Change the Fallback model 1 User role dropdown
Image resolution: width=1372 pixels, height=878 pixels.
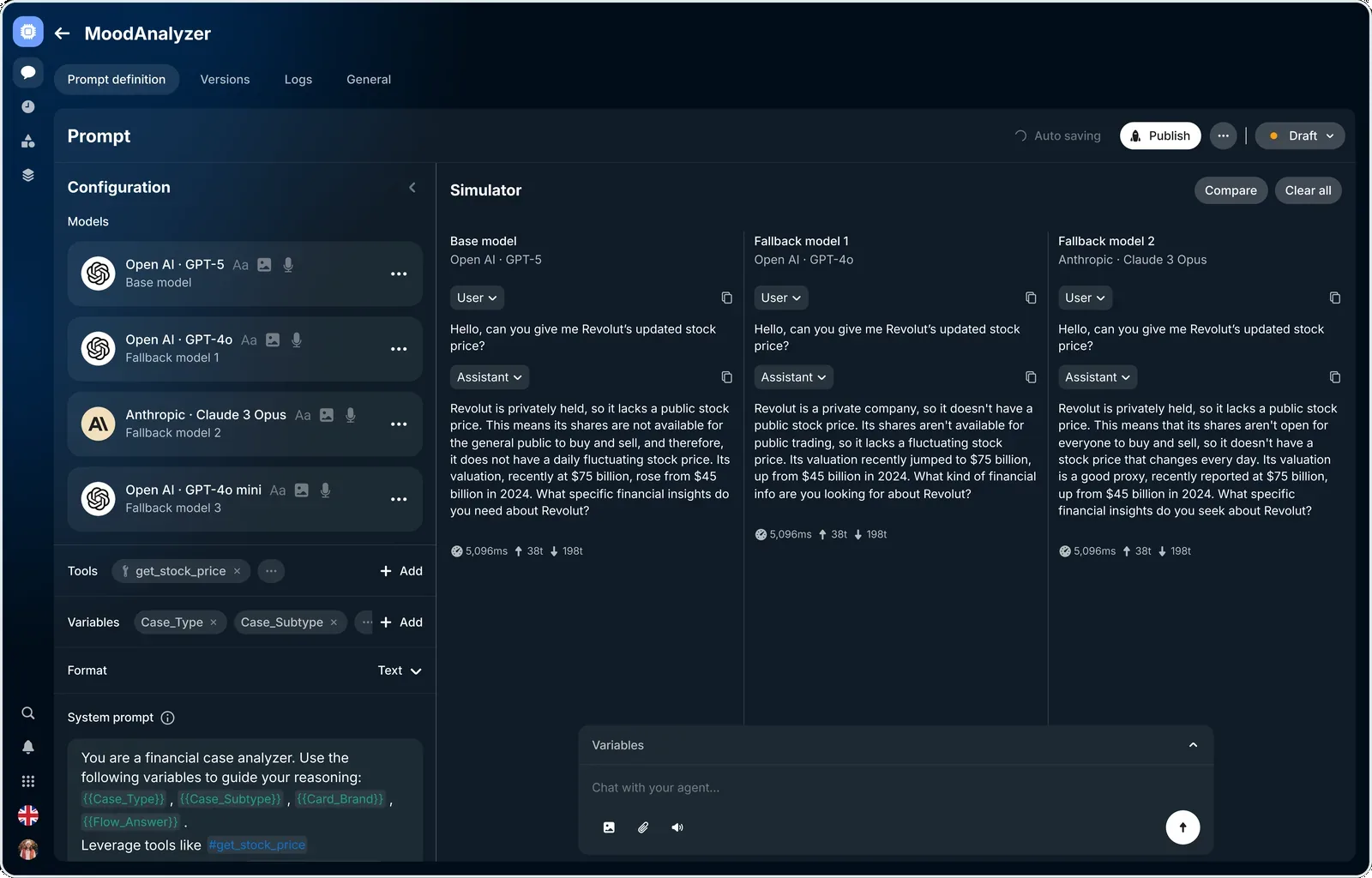781,298
